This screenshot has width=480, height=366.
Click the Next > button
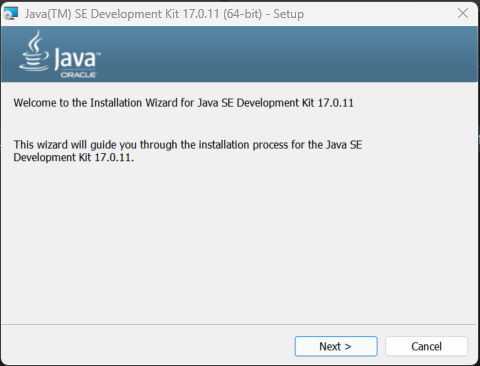336,346
